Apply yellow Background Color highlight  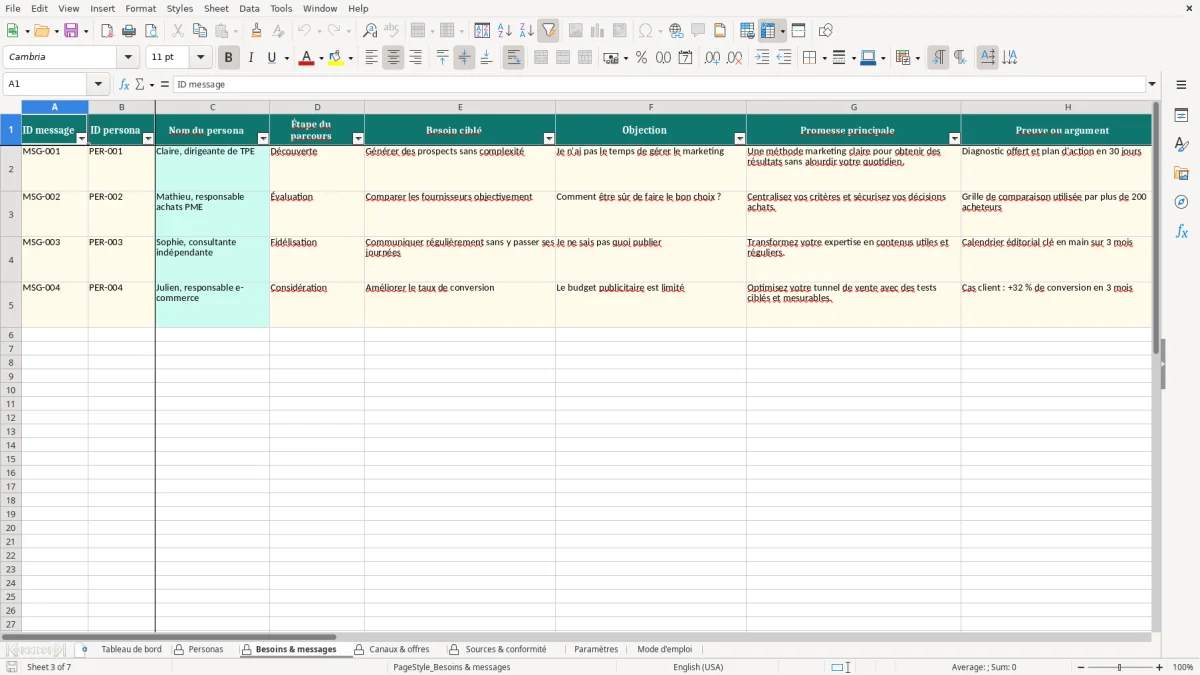pyautogui.click(x=335, y=58)
